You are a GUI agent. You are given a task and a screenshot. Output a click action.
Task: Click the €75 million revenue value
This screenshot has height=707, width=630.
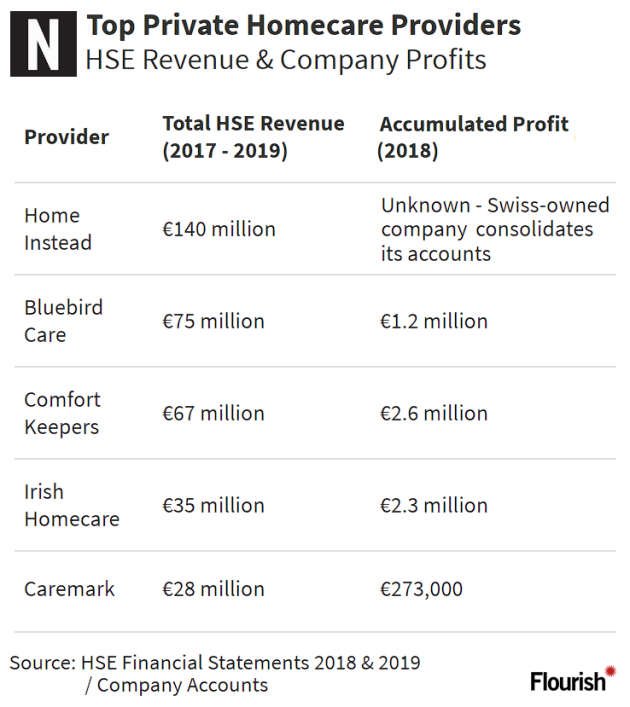tap(213, 321)
